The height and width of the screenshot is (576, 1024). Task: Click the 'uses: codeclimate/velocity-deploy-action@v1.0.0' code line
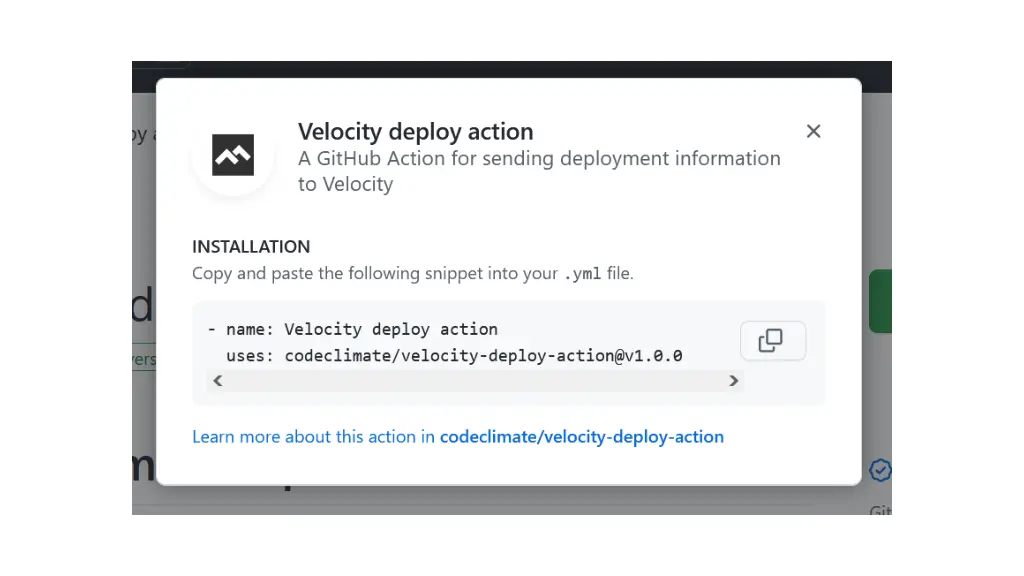coord(454,356)
